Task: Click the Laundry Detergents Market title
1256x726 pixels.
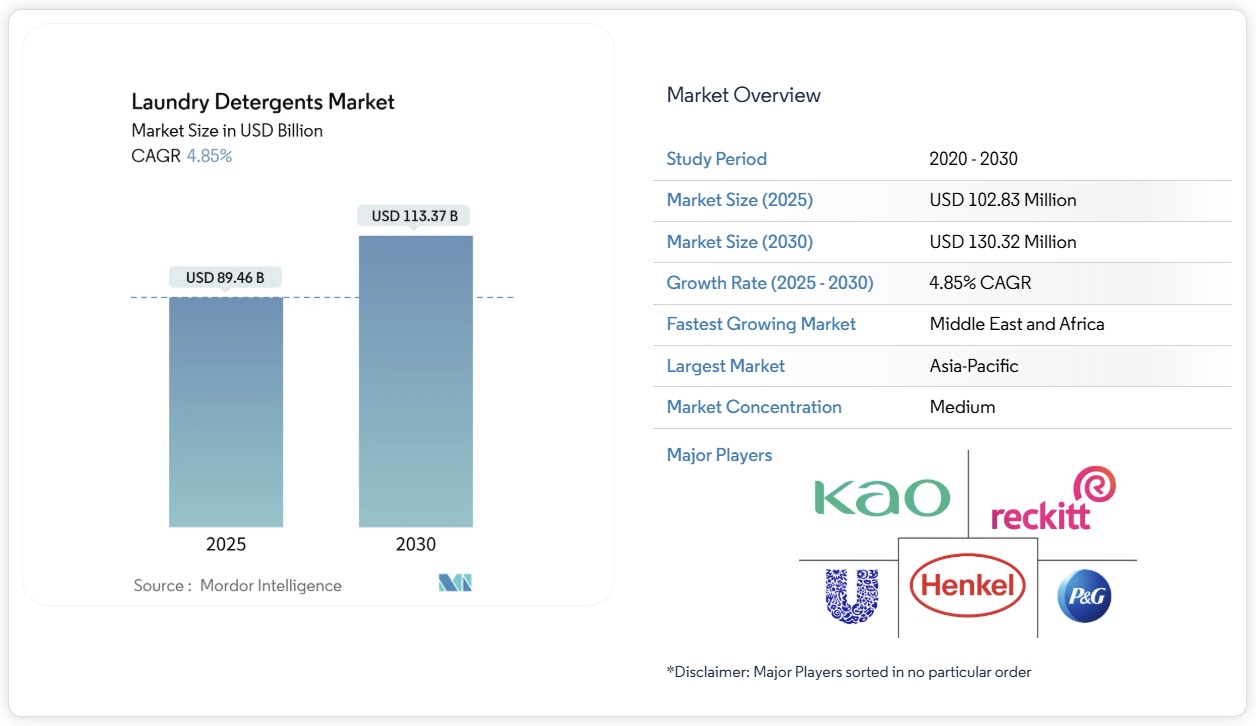Action: (263, 102)
